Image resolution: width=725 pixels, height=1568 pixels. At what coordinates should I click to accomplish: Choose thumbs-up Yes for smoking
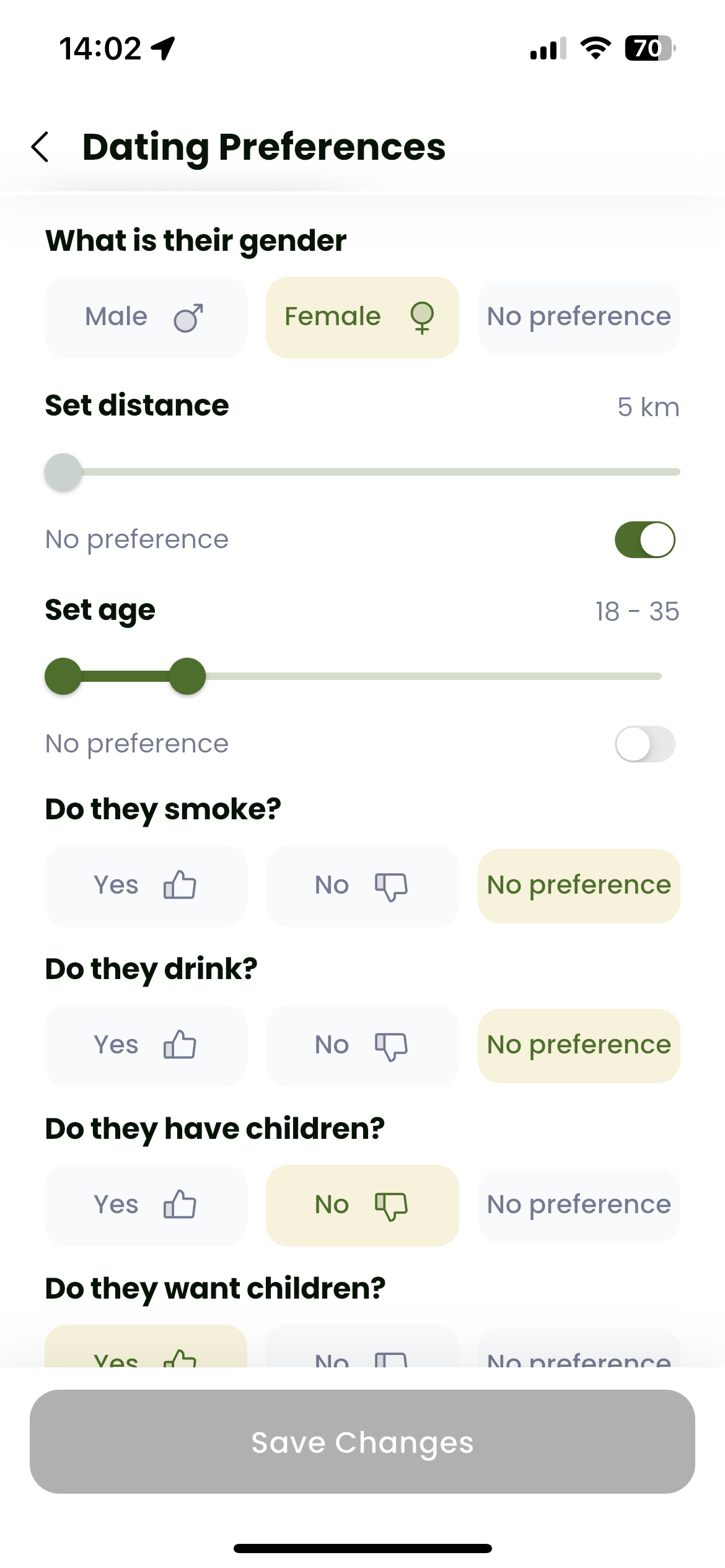click(146, 886)
